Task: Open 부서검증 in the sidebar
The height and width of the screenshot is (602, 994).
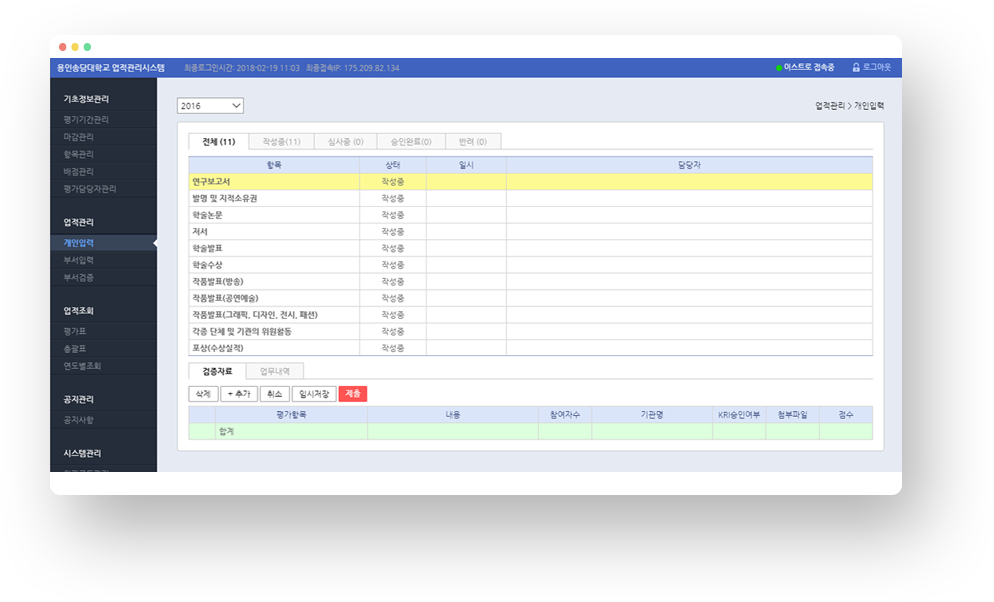Action: point(79,278)
